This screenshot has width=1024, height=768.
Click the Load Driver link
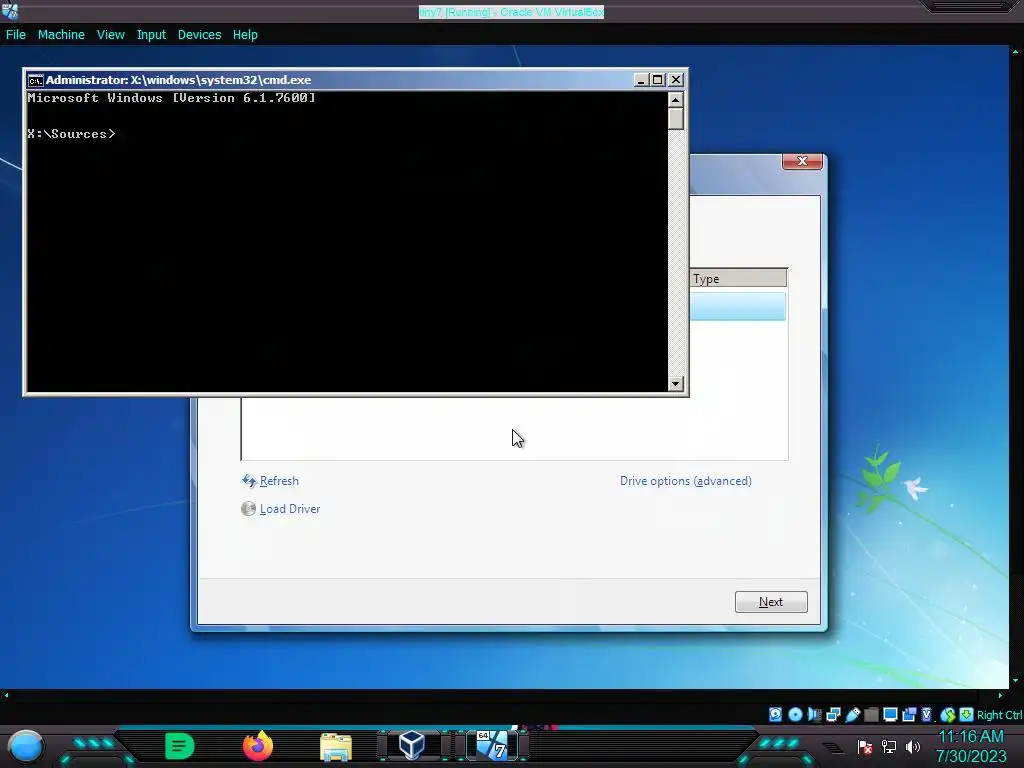[x=289, y=509]
